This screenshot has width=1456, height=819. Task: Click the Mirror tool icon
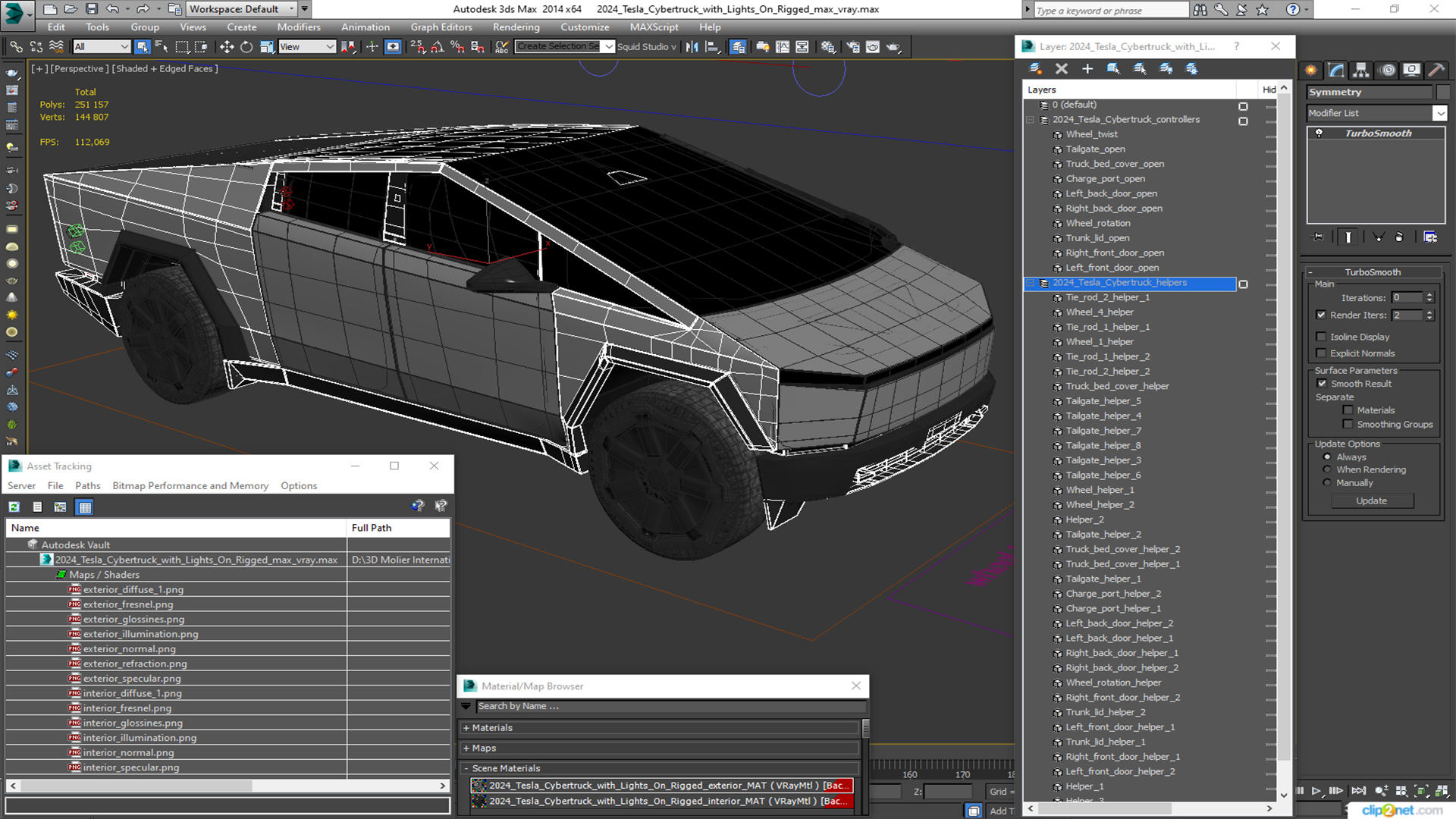point(692,47)
